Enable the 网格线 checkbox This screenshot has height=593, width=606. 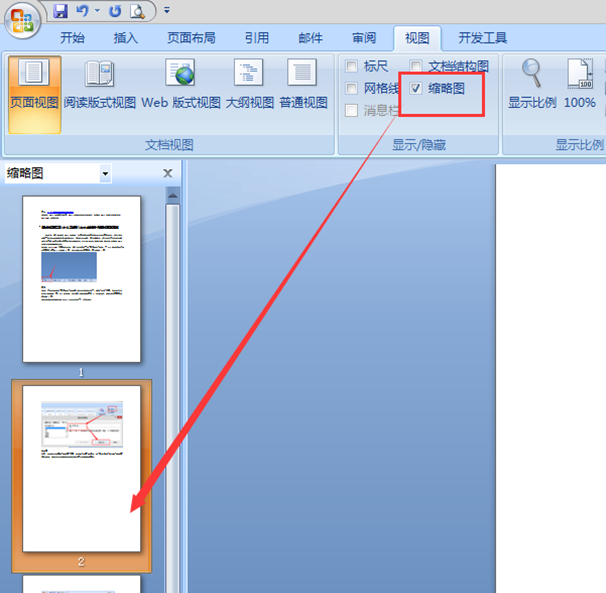[x=351, y=89]
